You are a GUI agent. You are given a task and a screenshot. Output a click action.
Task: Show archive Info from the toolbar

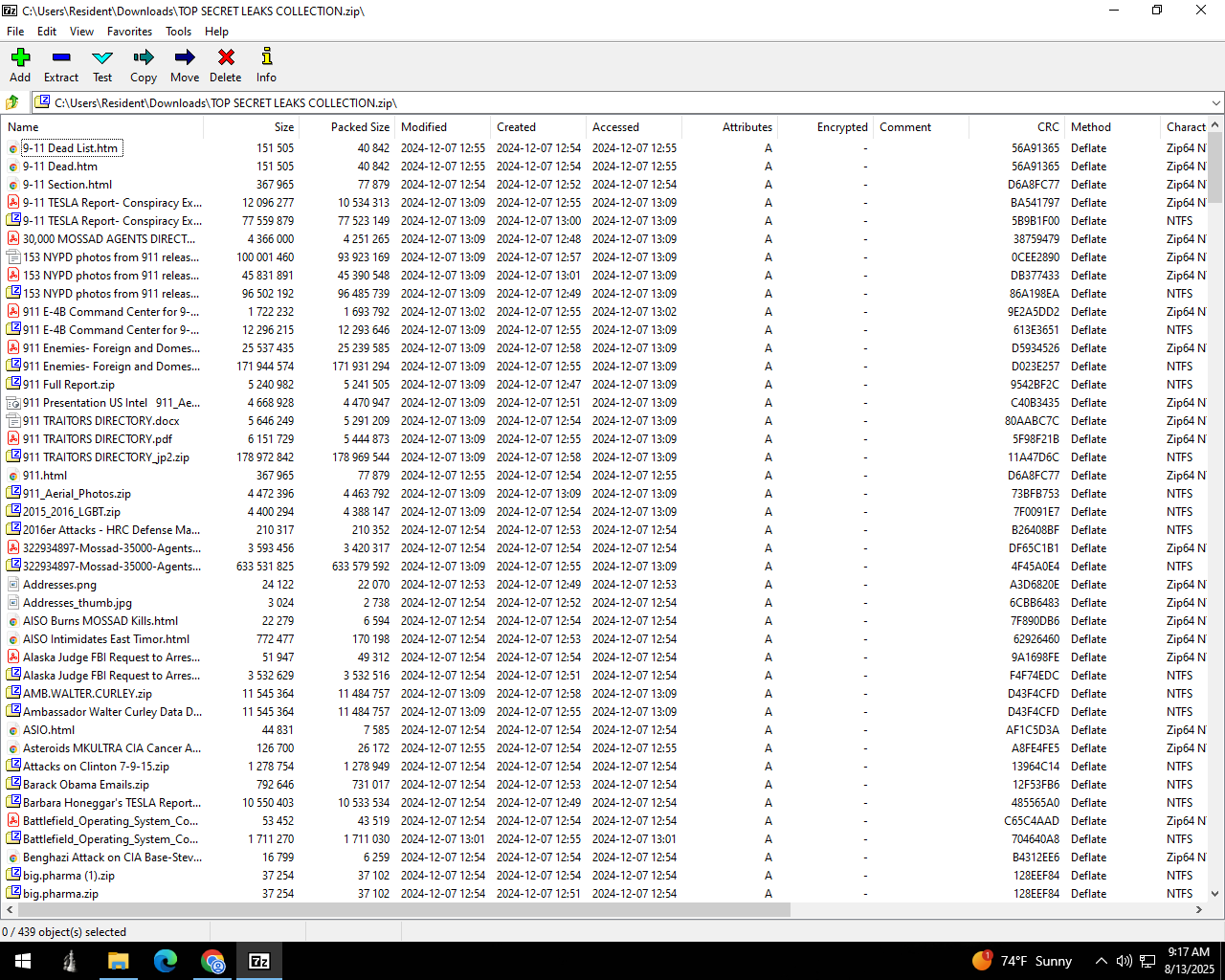[266, 65]
